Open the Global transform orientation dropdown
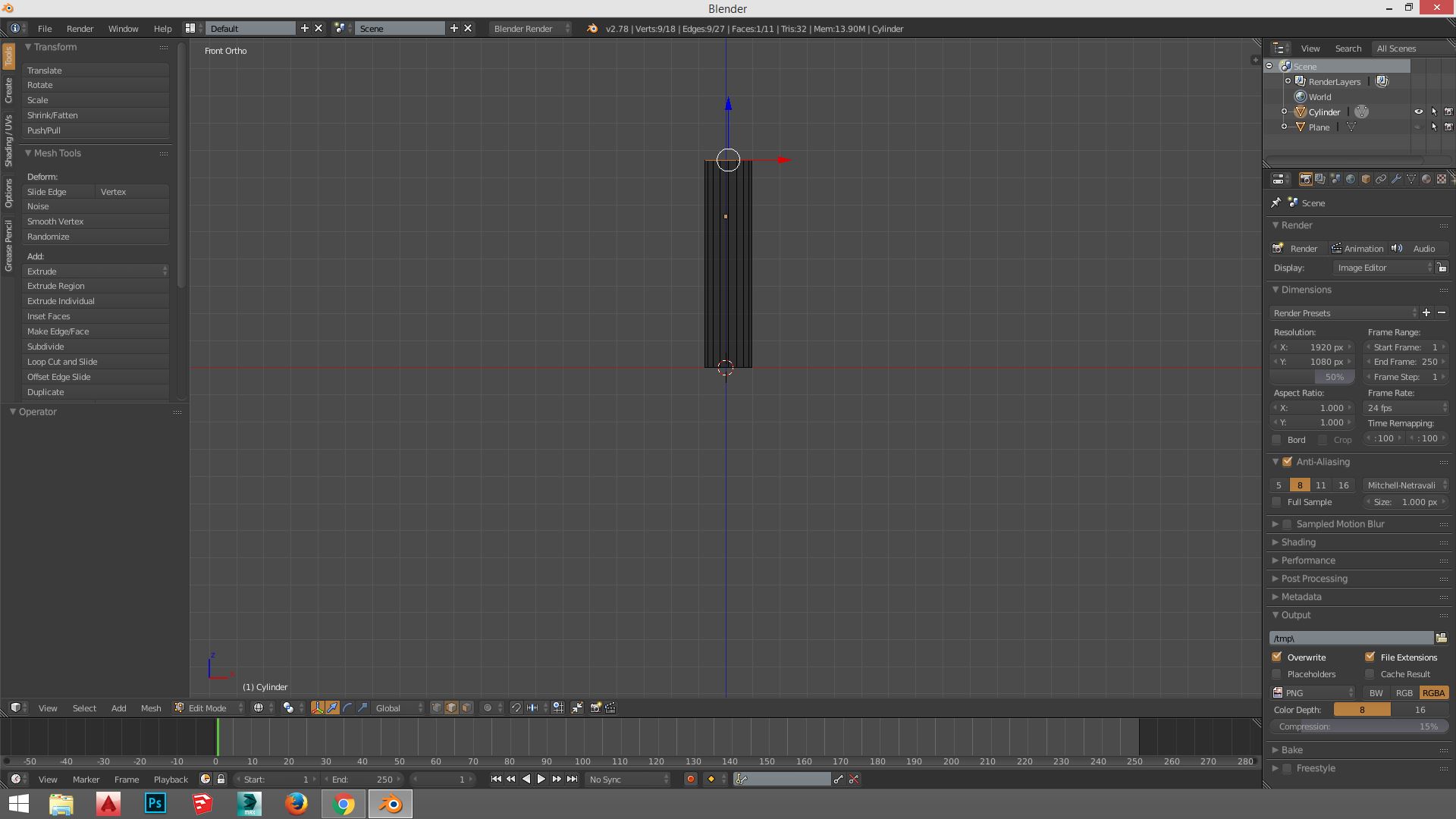 click(399, 708)
